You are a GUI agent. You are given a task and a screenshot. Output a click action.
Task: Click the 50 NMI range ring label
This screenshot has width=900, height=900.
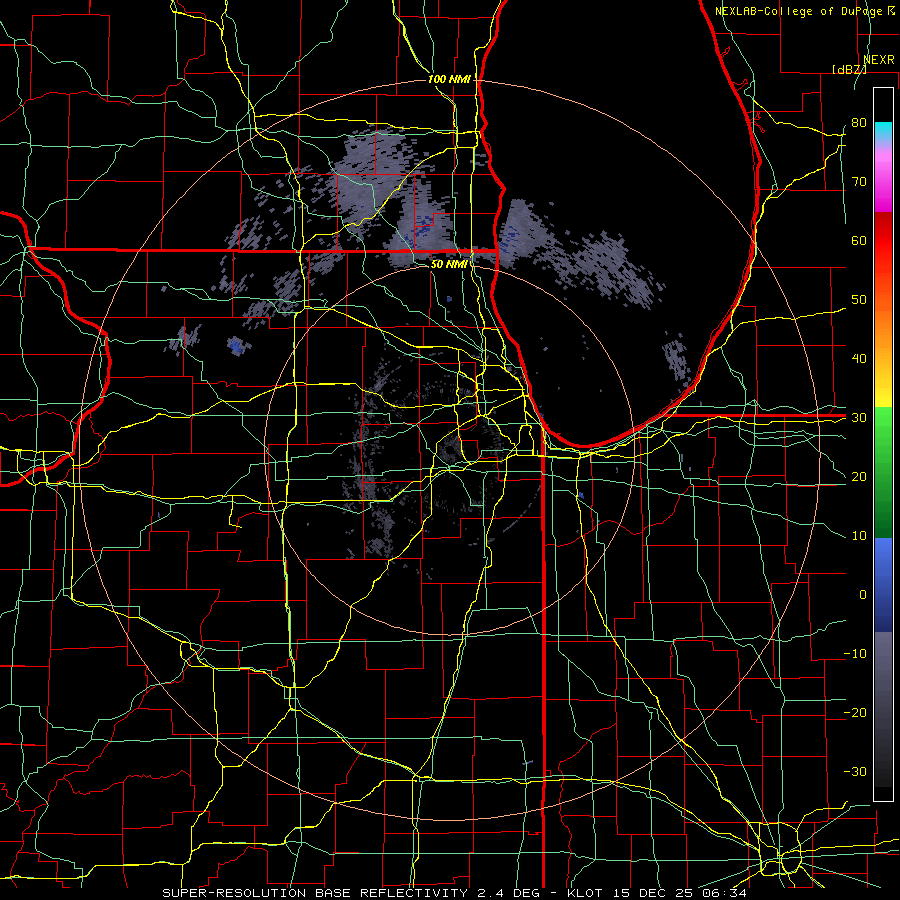point(449,264)
